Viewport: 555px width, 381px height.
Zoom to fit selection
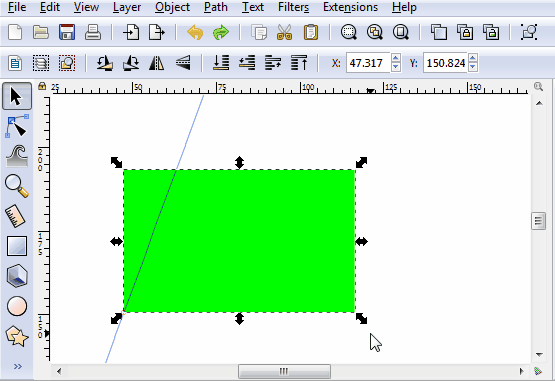[x=349, y=33]
